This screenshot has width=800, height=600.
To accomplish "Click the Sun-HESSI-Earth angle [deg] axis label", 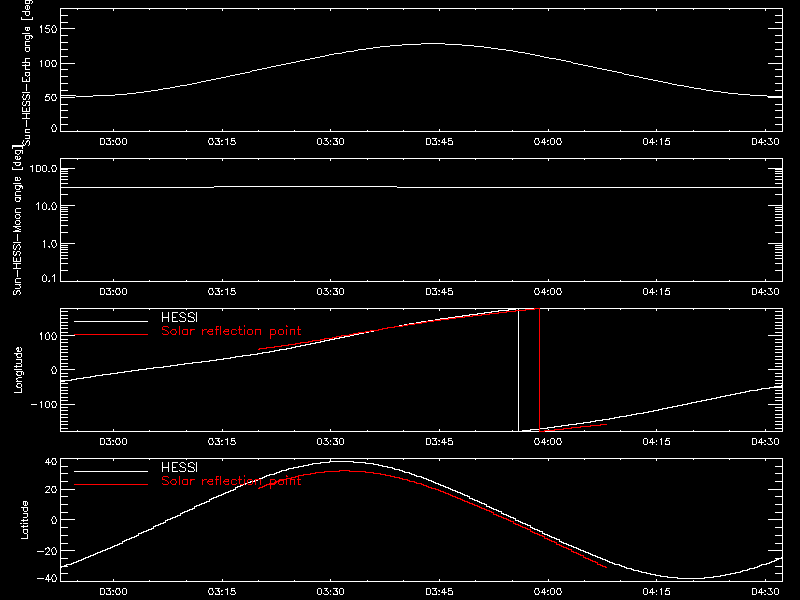I will tap(27, 73).
